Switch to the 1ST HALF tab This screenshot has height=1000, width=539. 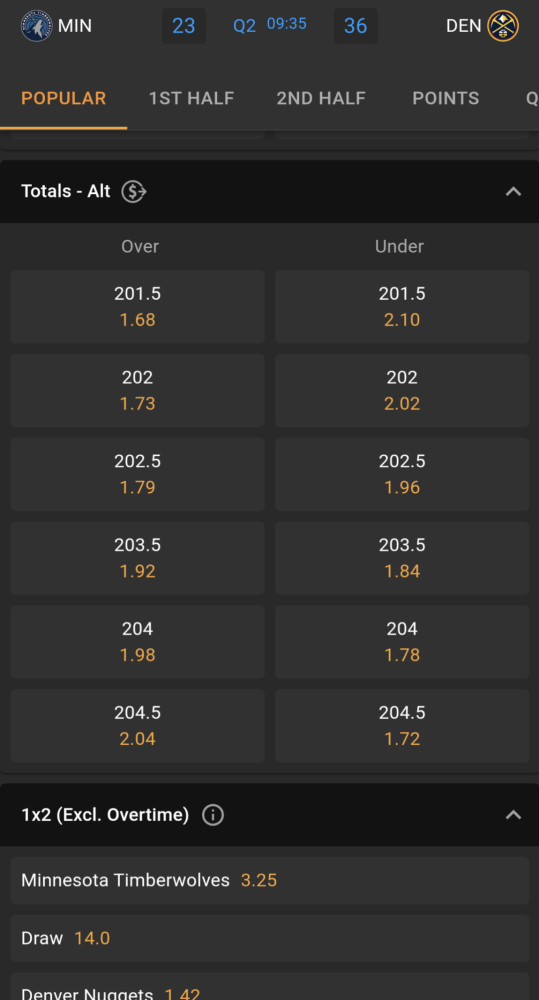pyautogui.click(x=191, y=98)
